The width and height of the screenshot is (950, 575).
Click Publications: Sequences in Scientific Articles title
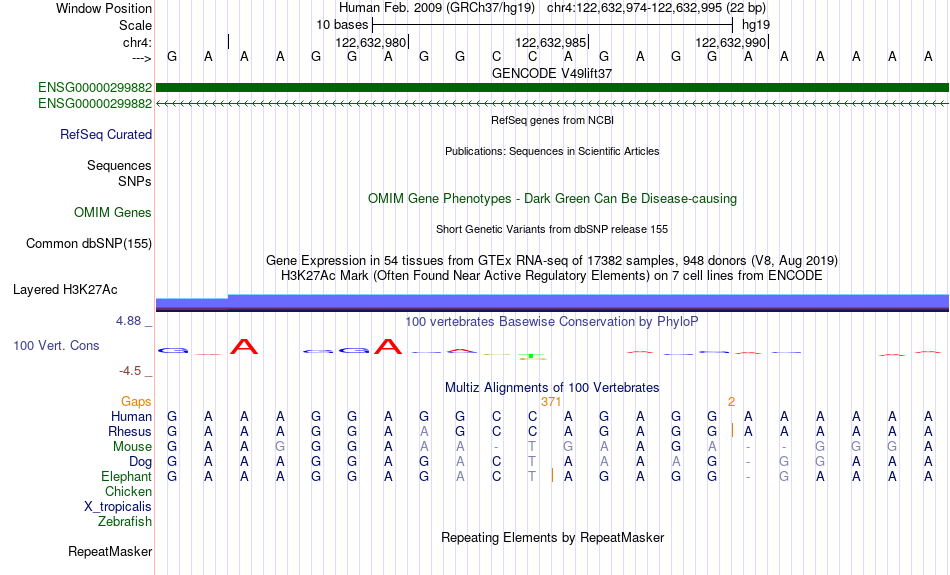coord(552,151)
